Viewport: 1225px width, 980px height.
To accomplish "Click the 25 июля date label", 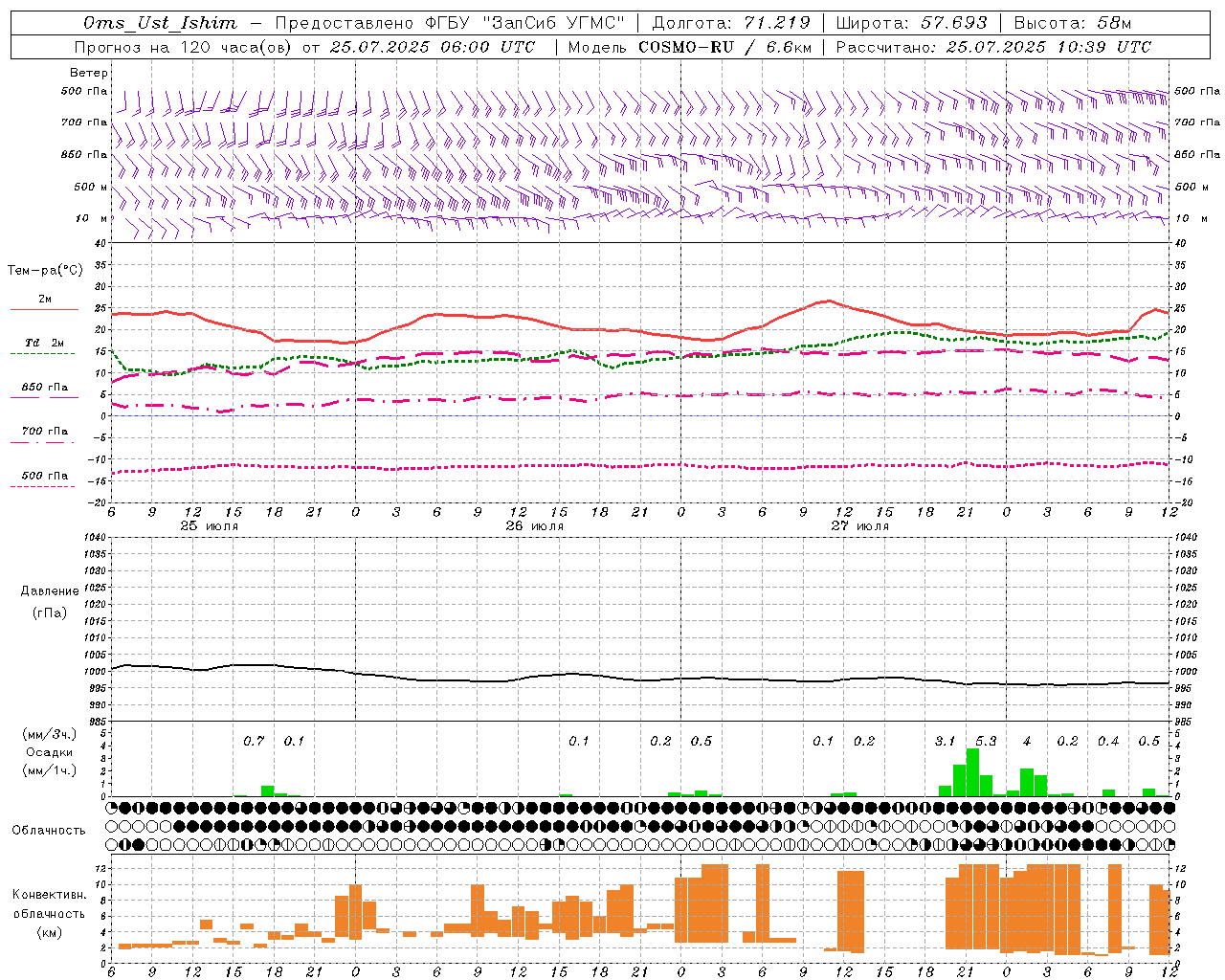I will click(209, 526).
